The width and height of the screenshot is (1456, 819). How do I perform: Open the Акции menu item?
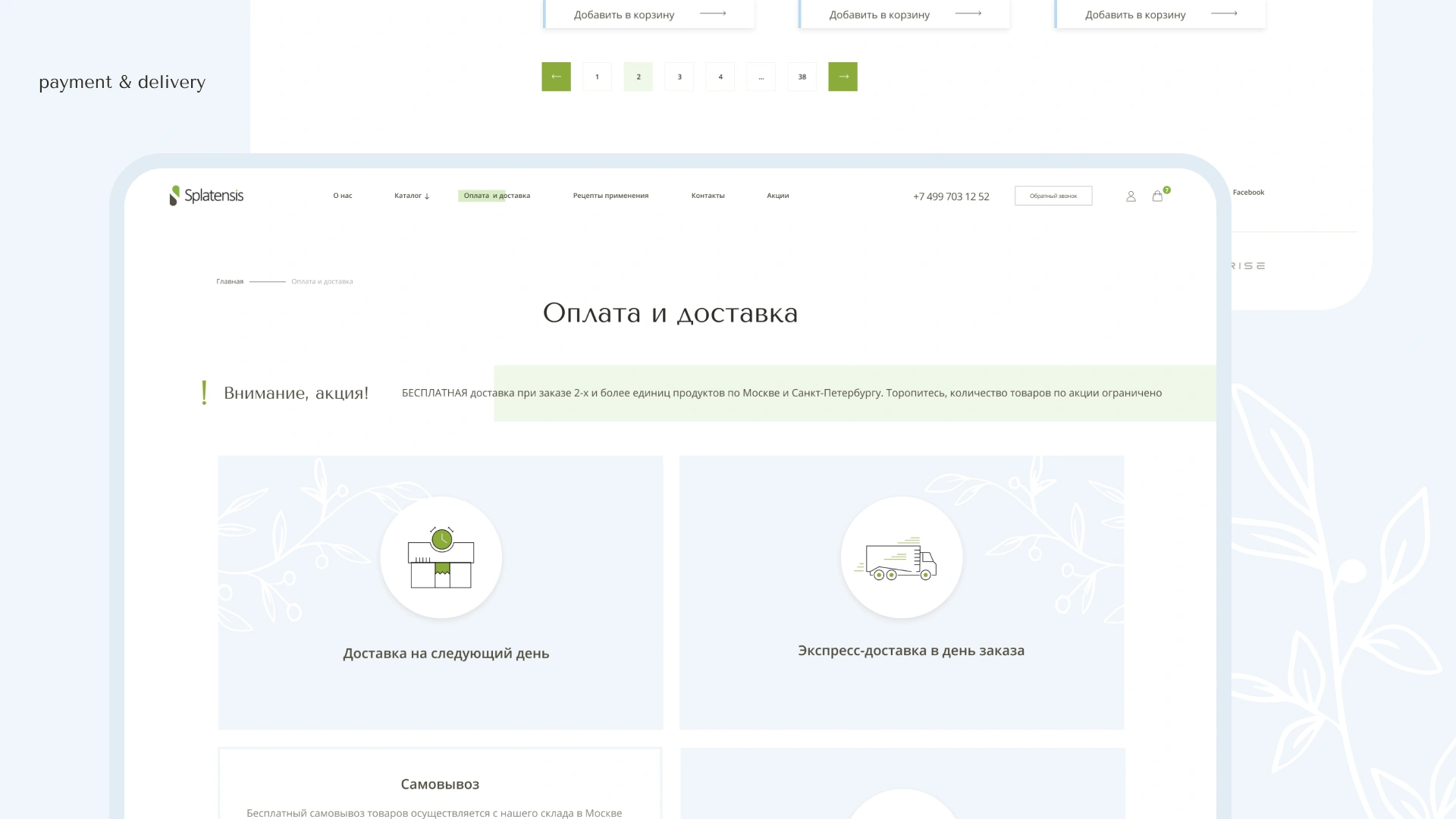click(777, 196)
